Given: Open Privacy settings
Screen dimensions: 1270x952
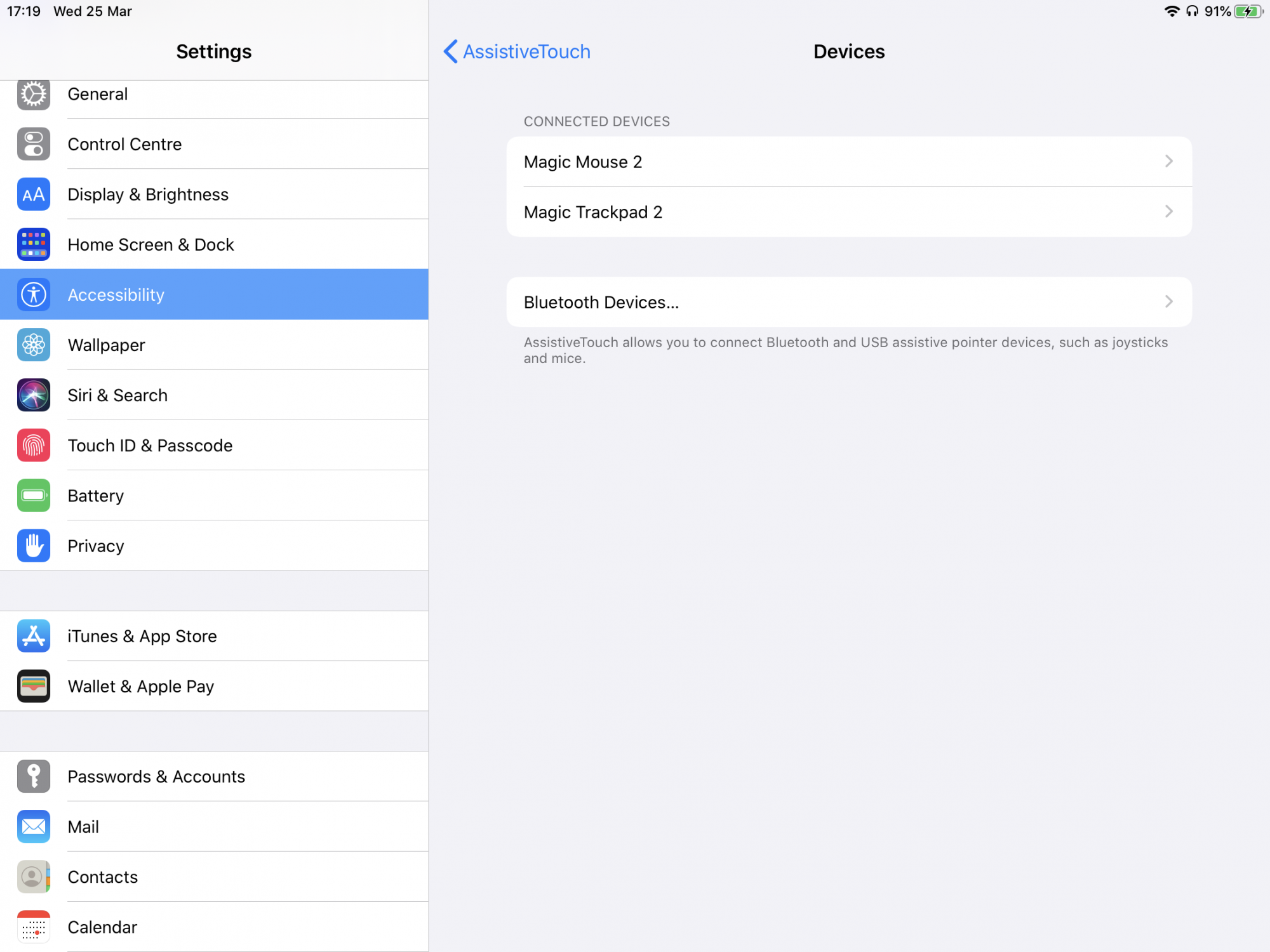Looking at the screenshot, I should (x=214, y=545).
